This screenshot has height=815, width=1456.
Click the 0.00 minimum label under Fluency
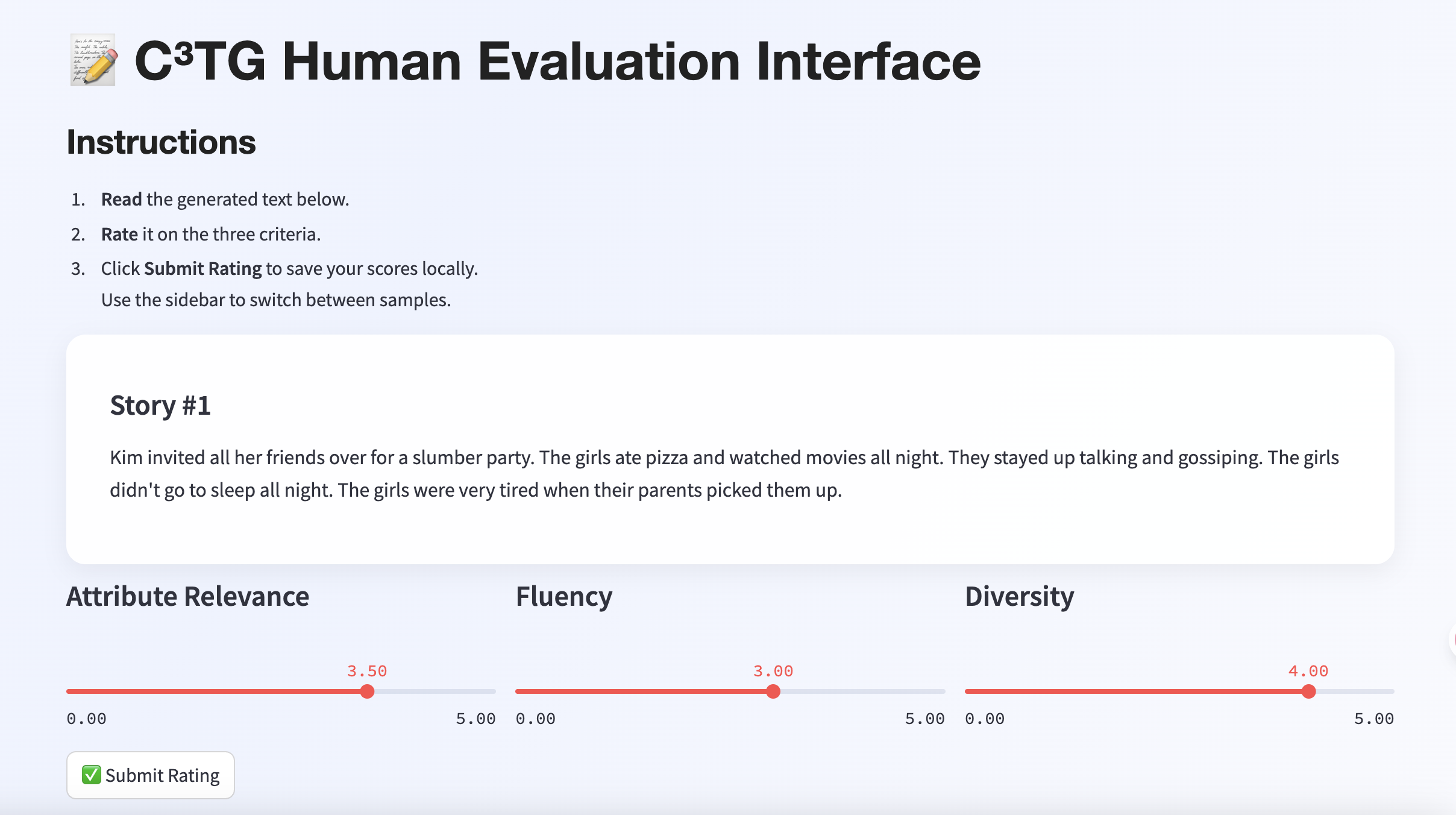tap(535, 719)
